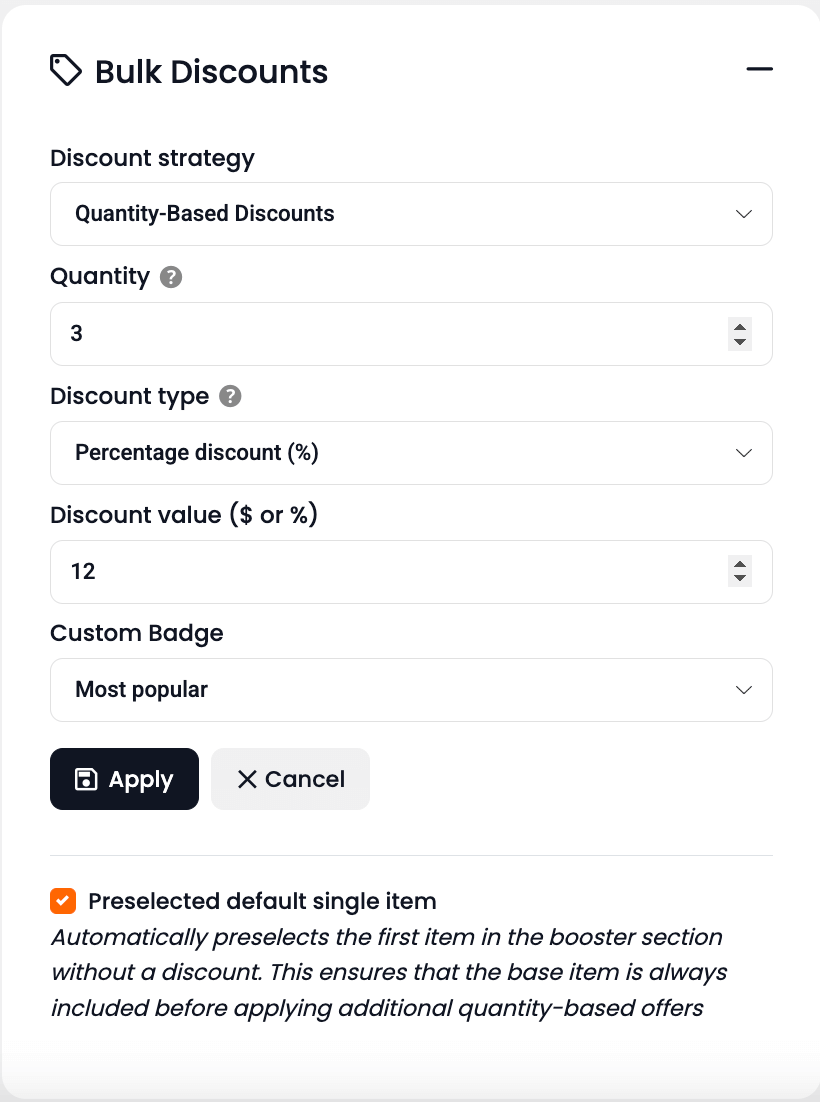Click the Apply button
Image resolution: width=820 pixels, height=1102 pixels.
(124, 779)
